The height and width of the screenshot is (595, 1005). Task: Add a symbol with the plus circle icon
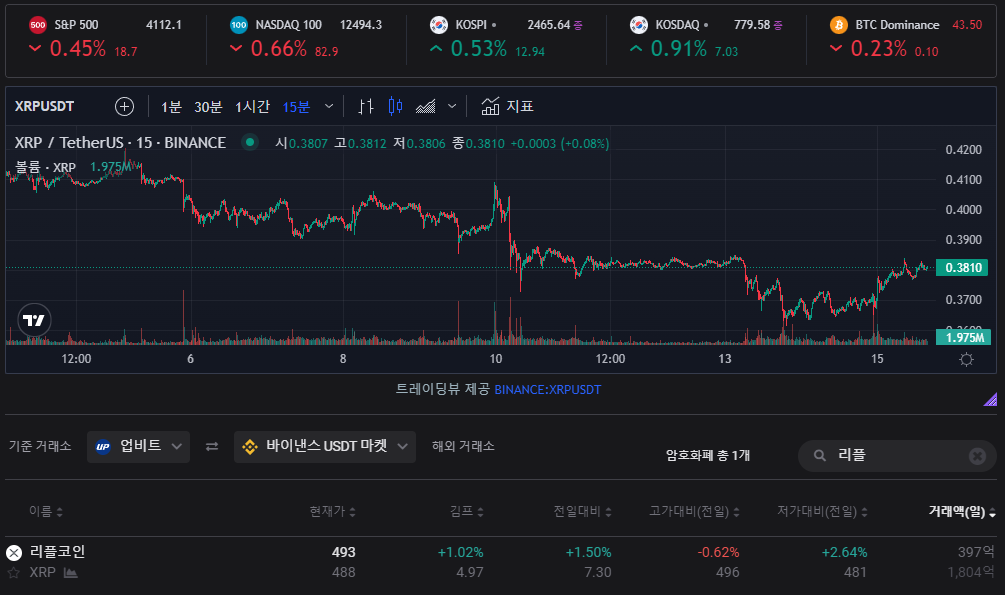pos(124,106)
